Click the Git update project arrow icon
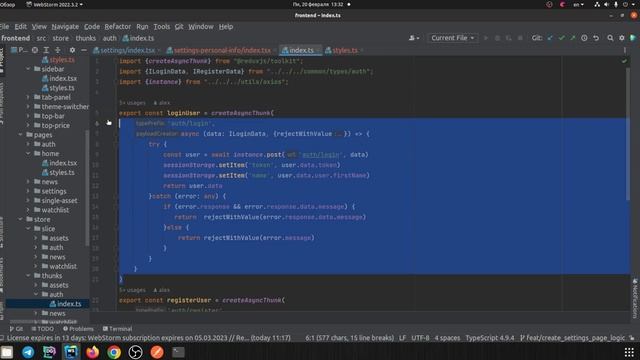 550,38
